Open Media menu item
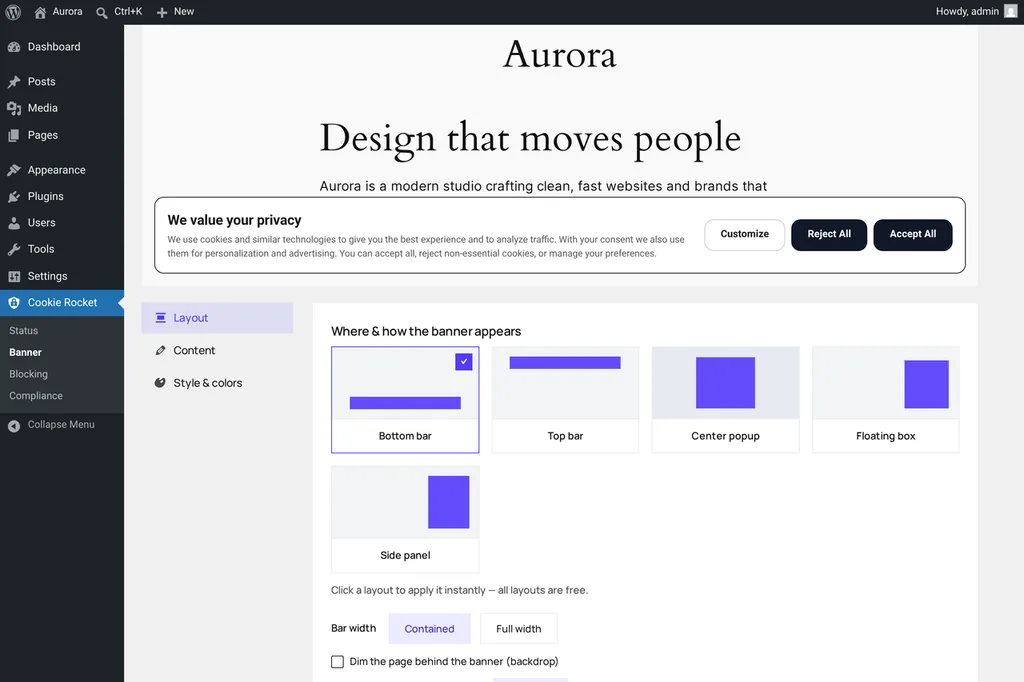 coord(62,108)
